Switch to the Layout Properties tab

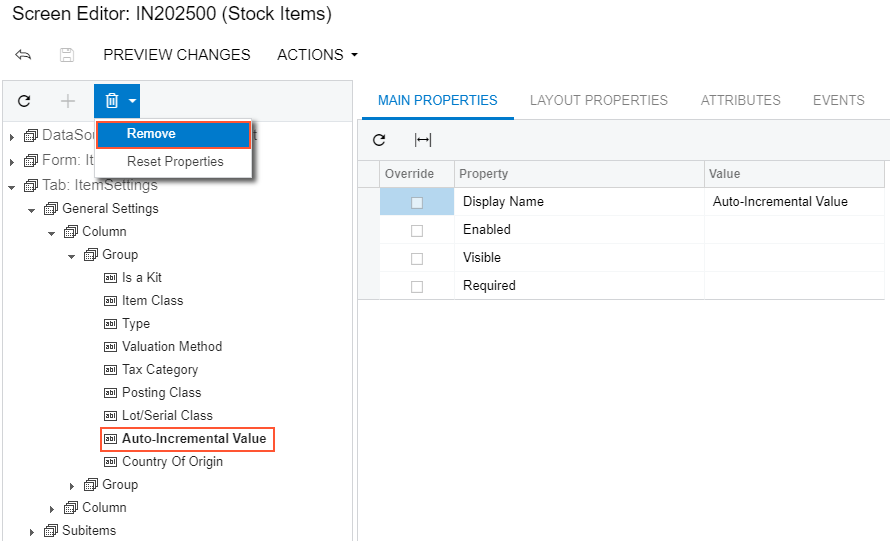click(x=598, y=100)
